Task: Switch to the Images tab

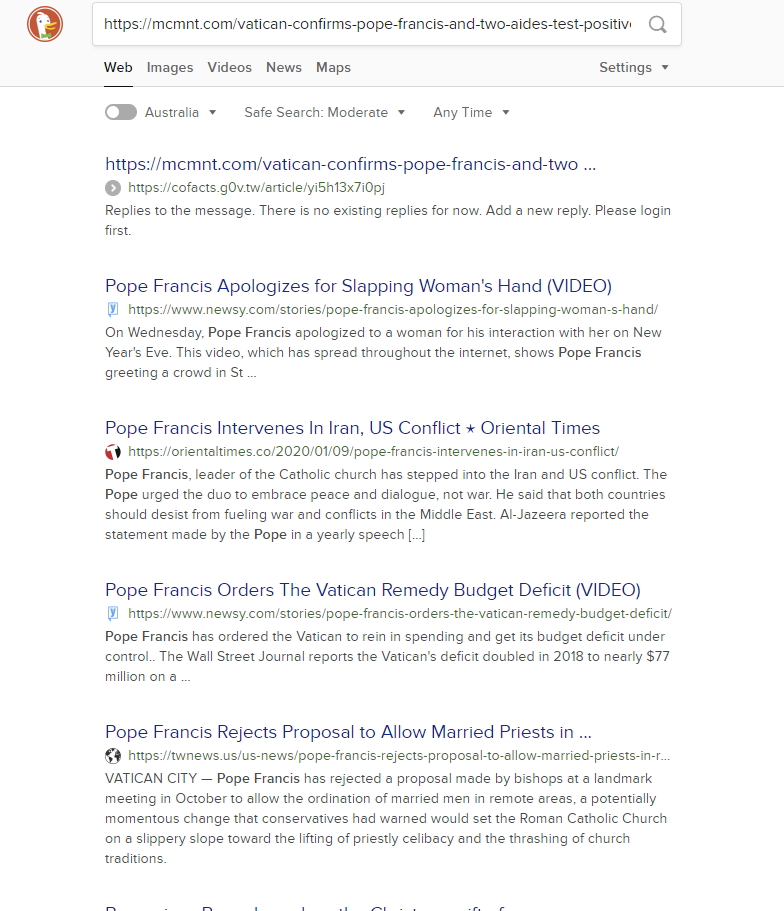Action: pyautogui.click(x=170, y=67)
